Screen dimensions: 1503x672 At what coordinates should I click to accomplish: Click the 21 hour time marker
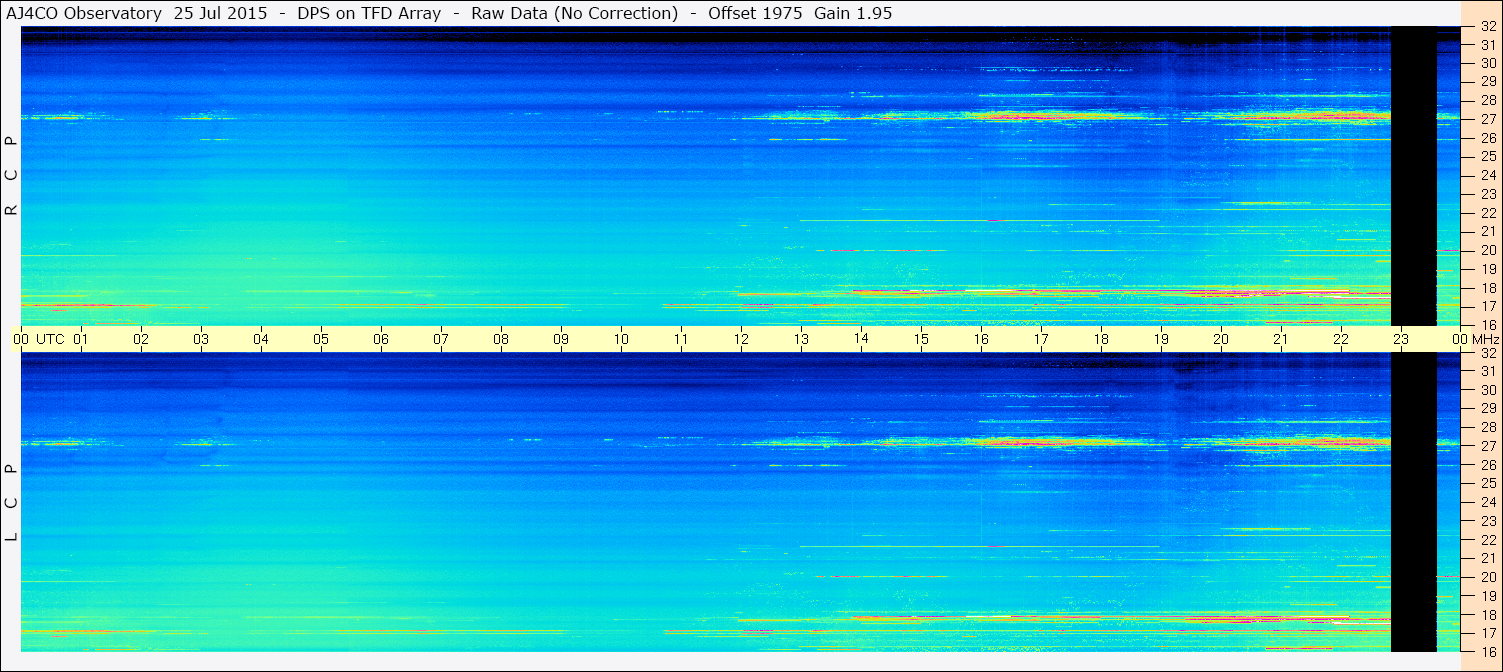point(1281,339)
